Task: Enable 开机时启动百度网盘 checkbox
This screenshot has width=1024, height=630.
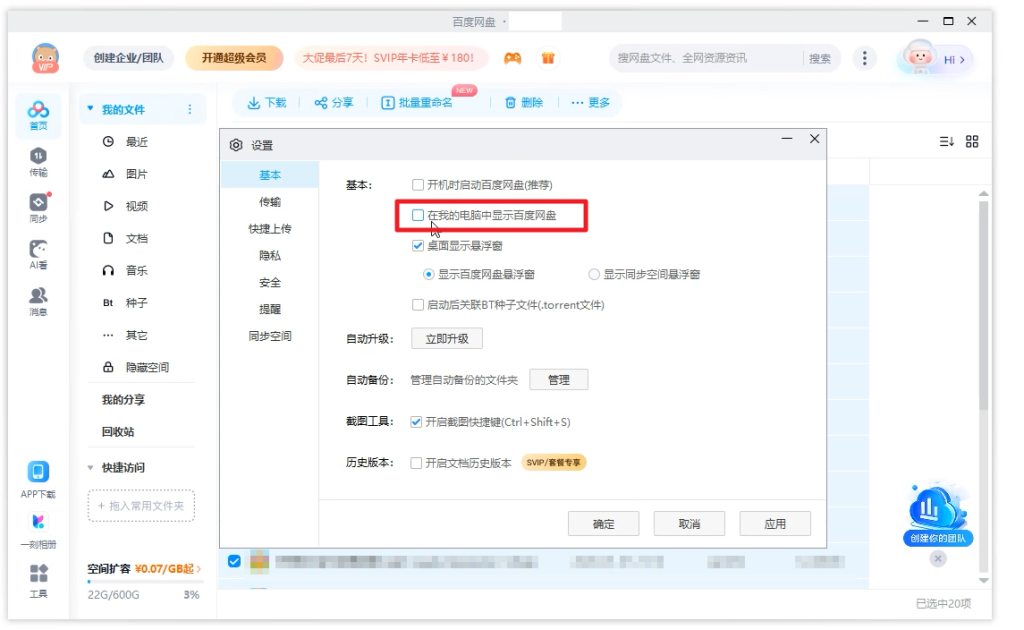Action: point(418,185)
